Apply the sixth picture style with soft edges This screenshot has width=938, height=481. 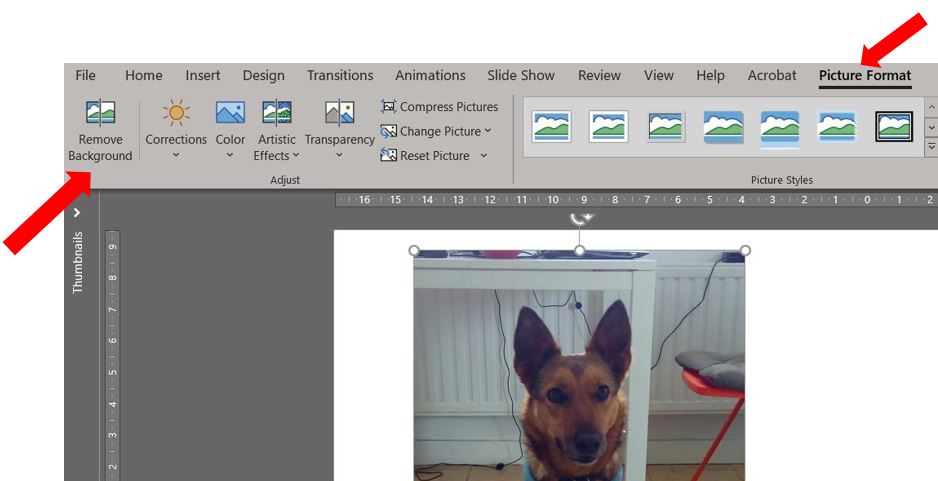(x=836, y=126)
